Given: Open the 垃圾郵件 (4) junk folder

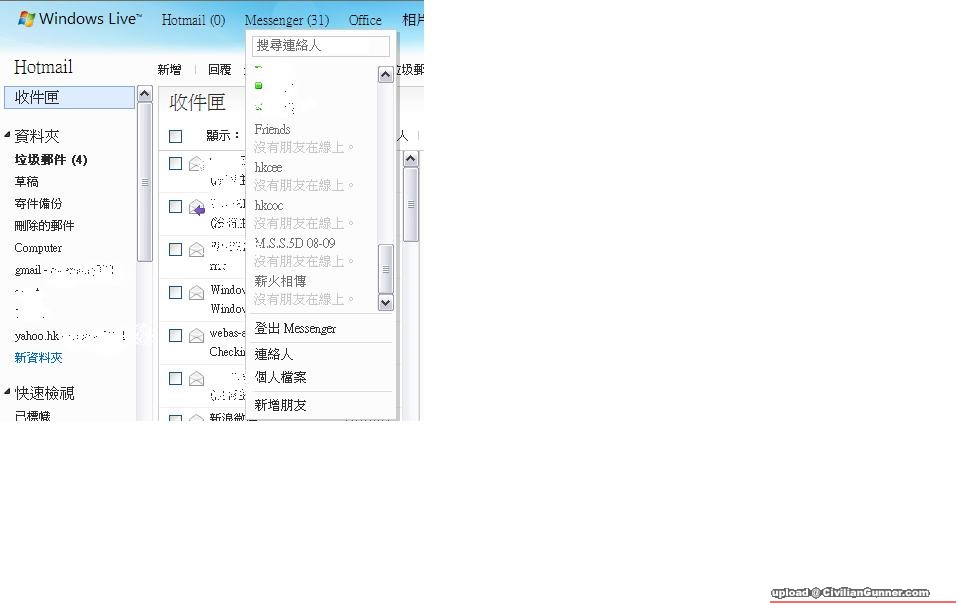Looking at the screenshot, I should coord(50,160).
